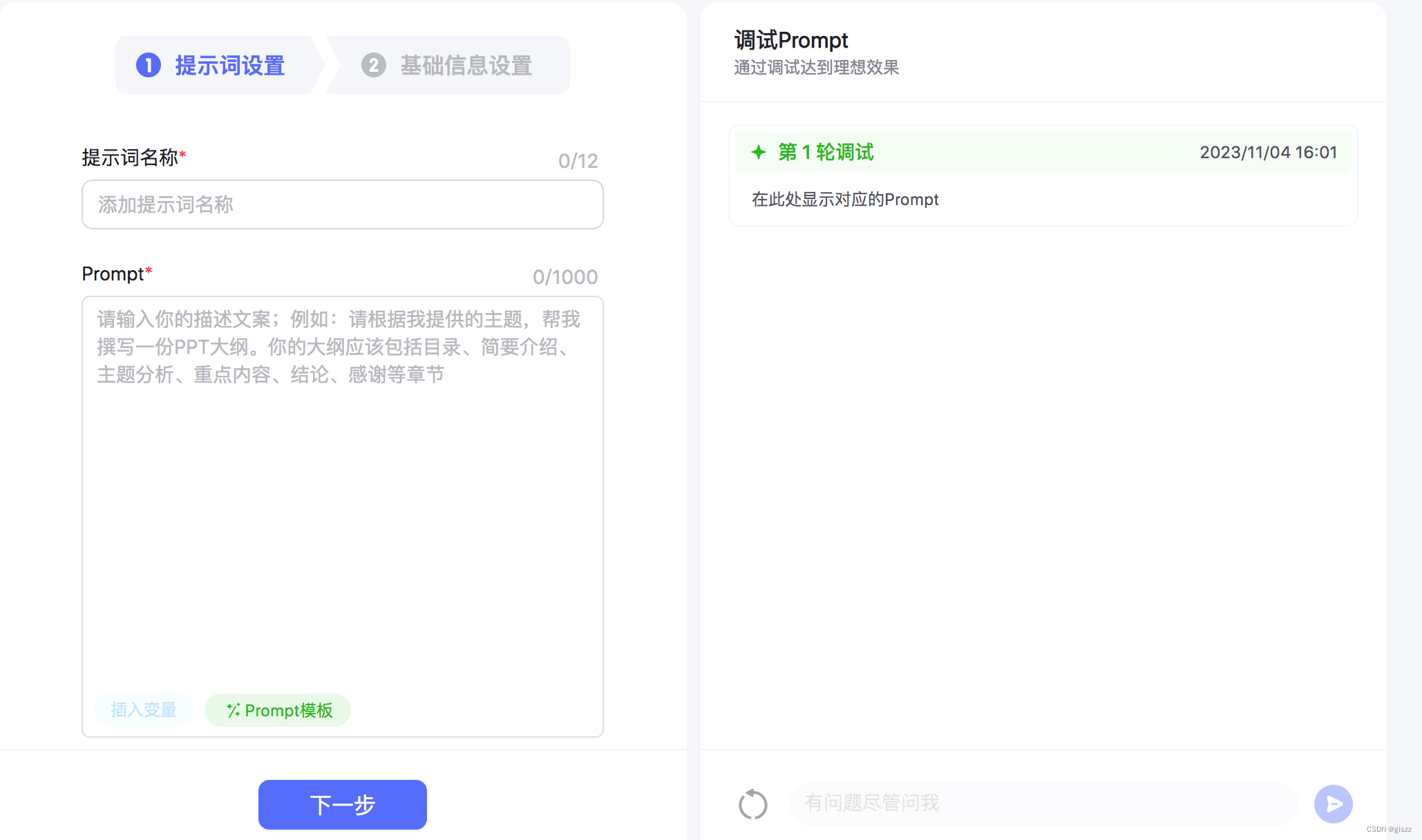Switch to 基础信息设置 step tab
The height and width of the screenshot is (840, 1422).
466,66
